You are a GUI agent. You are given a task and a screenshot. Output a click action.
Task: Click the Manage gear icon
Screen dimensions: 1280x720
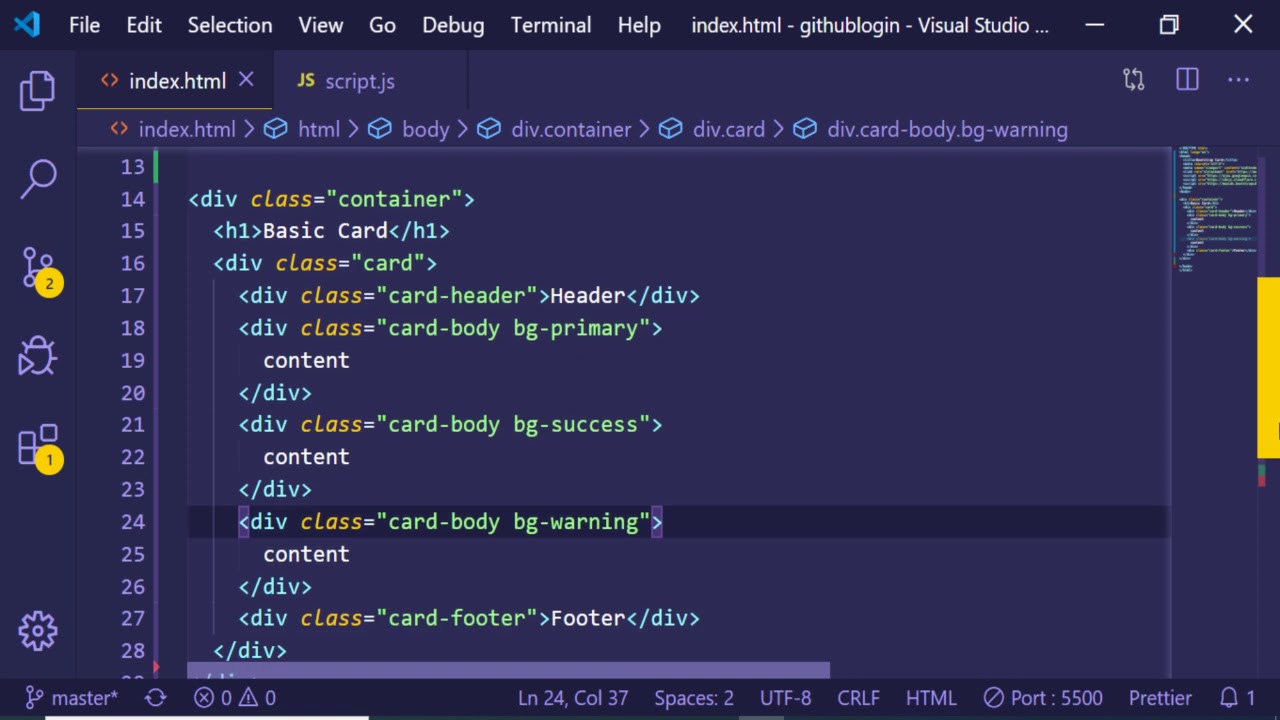tap(38, 630)
